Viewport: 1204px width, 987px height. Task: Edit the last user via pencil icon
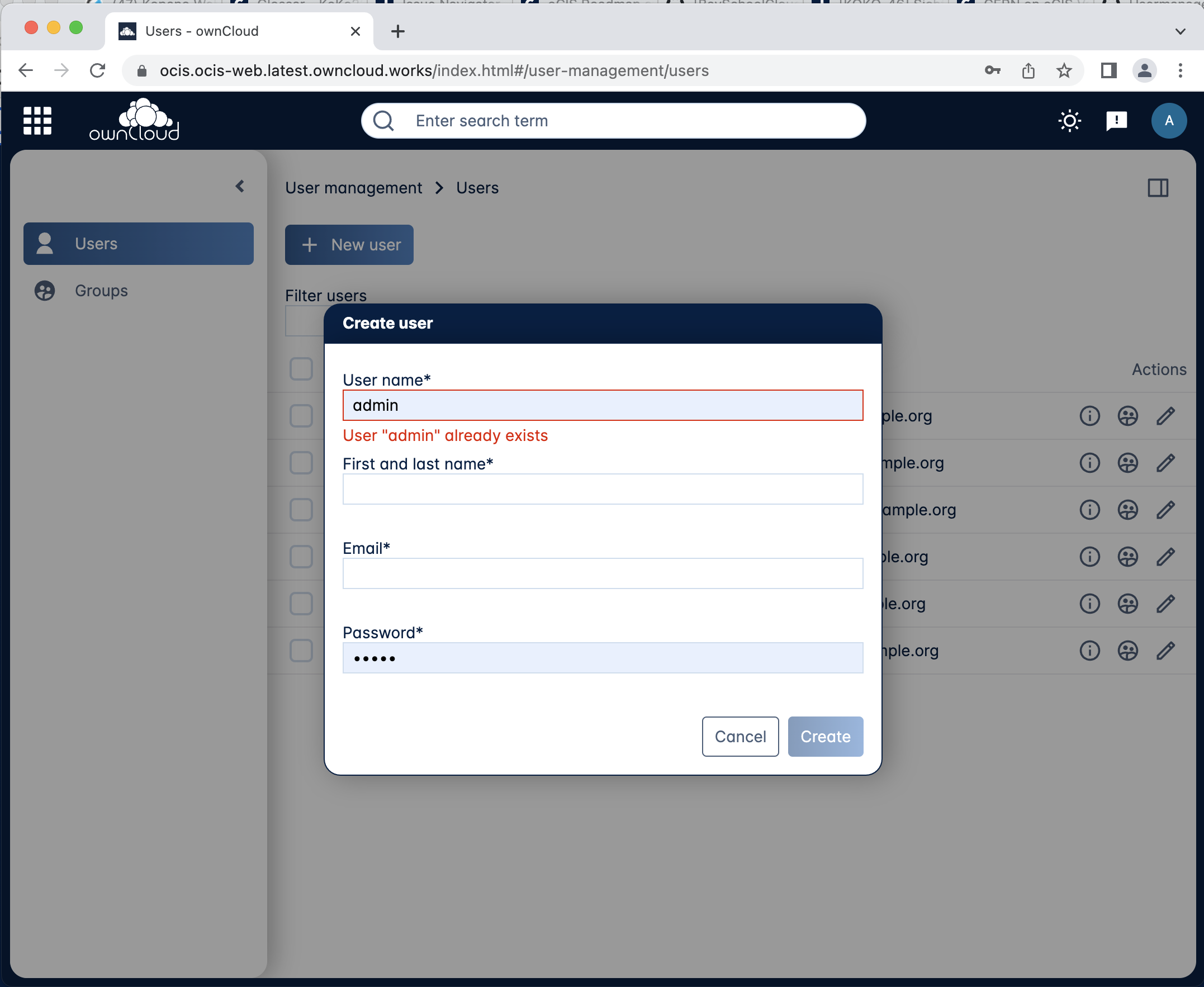click(1165, 651)
